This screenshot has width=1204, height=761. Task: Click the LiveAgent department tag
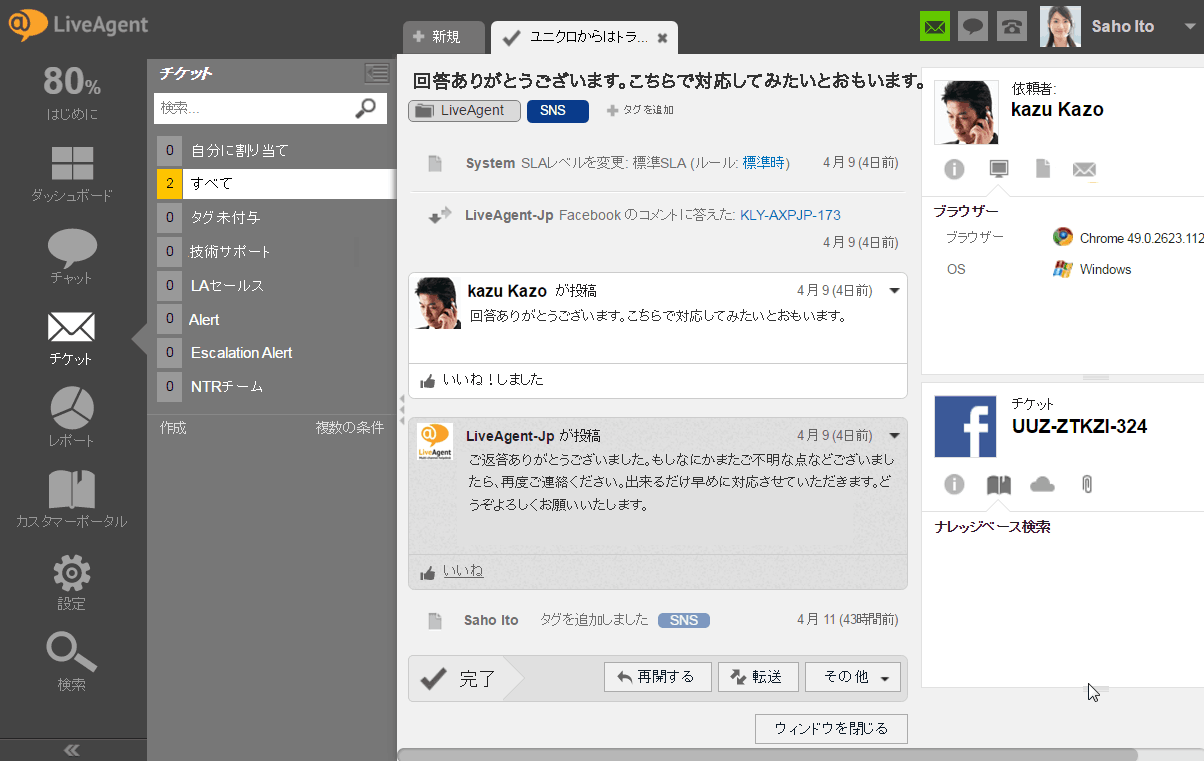(x=464, y=111)
